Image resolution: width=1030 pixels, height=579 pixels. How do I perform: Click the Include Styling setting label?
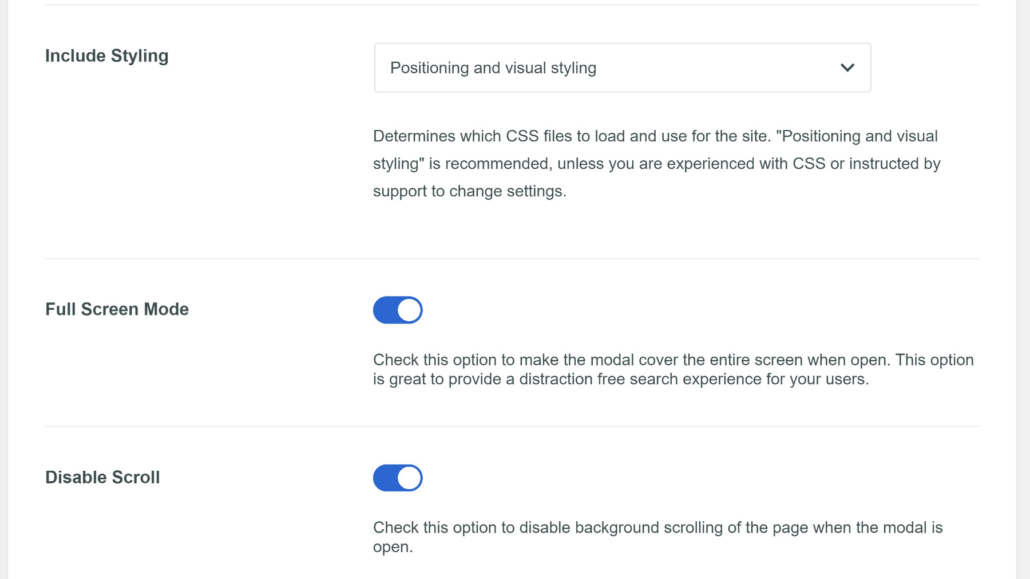pos(106,56)
